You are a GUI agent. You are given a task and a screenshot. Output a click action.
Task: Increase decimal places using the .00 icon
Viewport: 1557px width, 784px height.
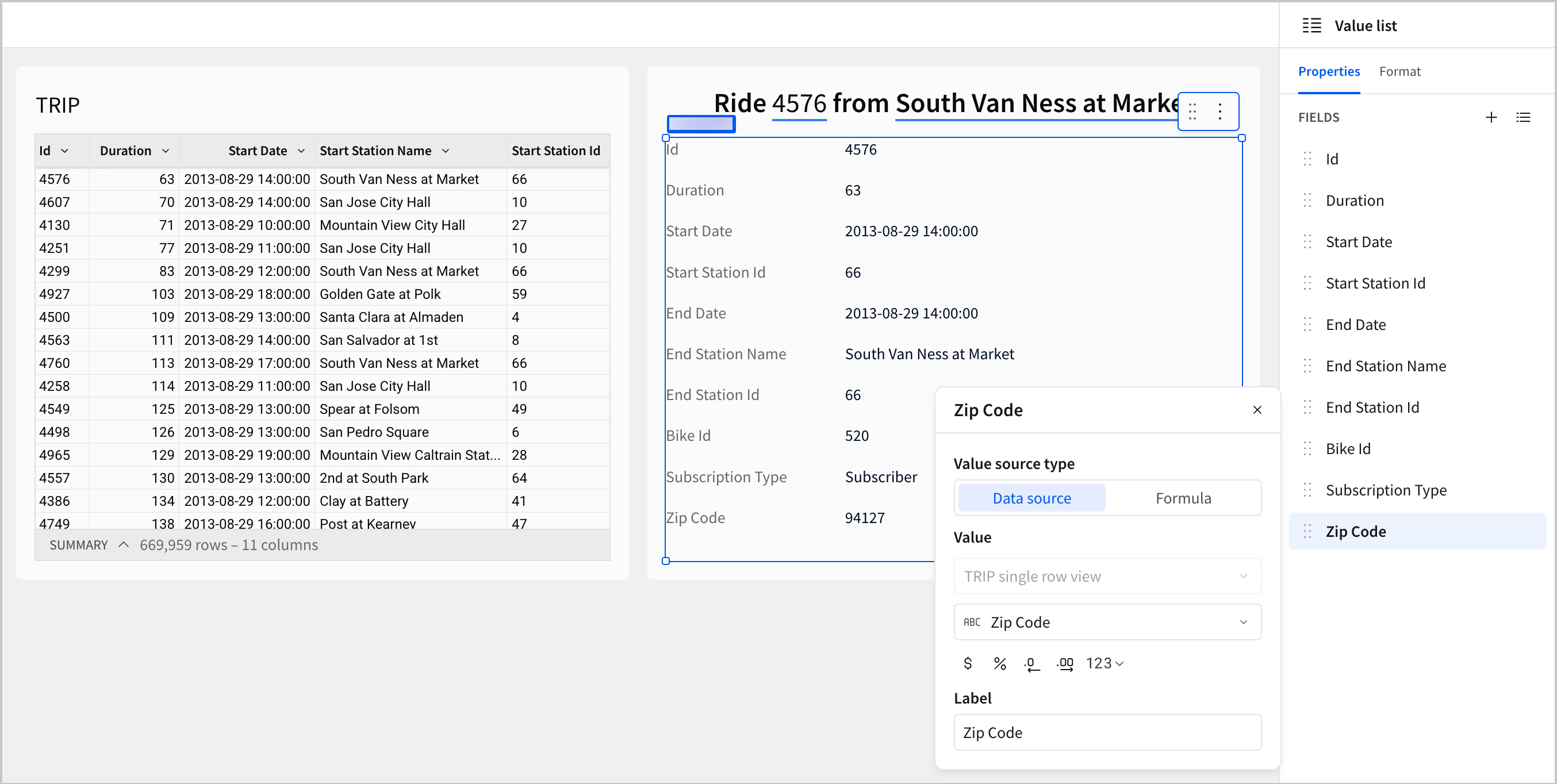tap(1065, 663)
